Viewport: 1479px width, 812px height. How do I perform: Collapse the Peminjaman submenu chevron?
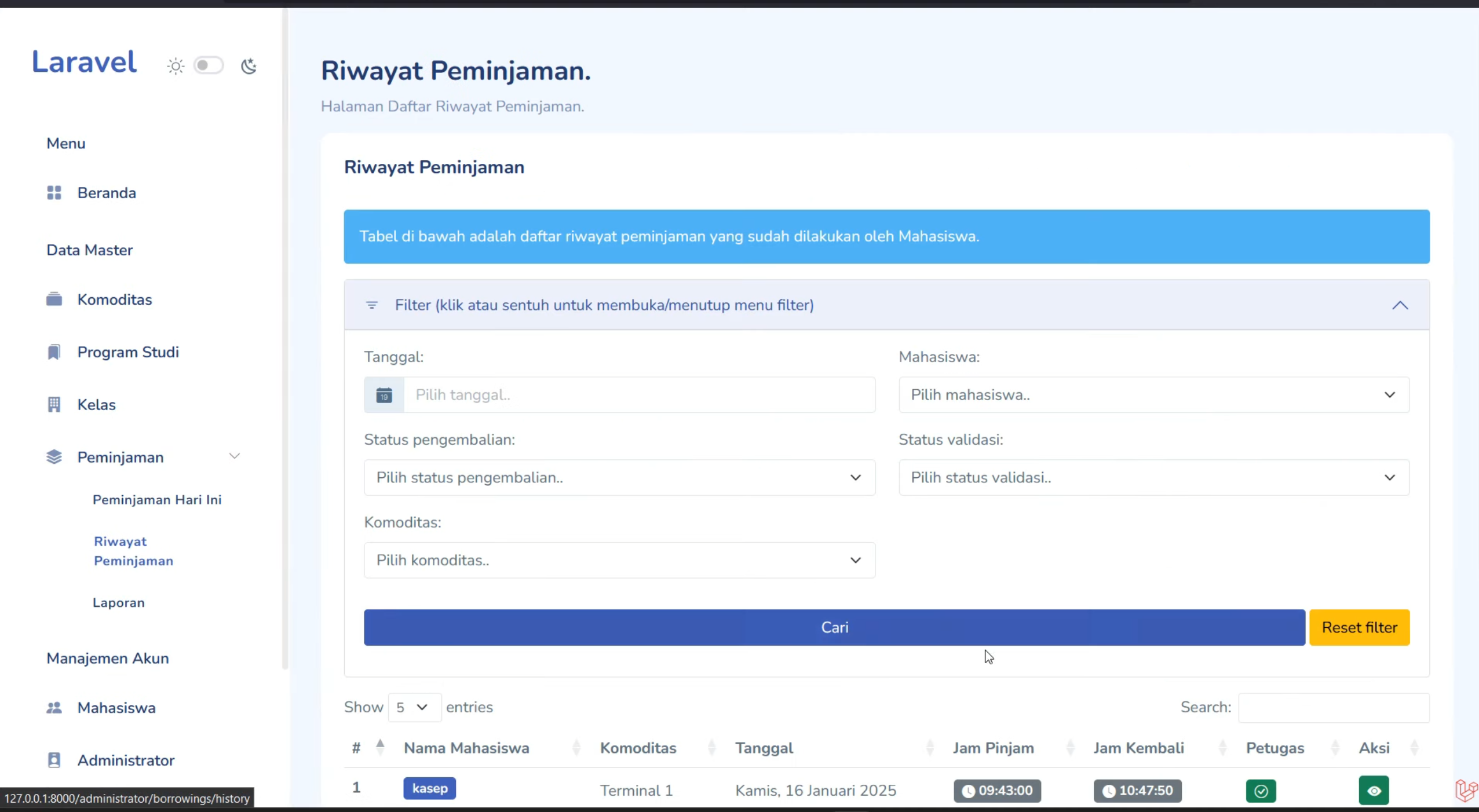pyautogui.click(x=235, y=456)
